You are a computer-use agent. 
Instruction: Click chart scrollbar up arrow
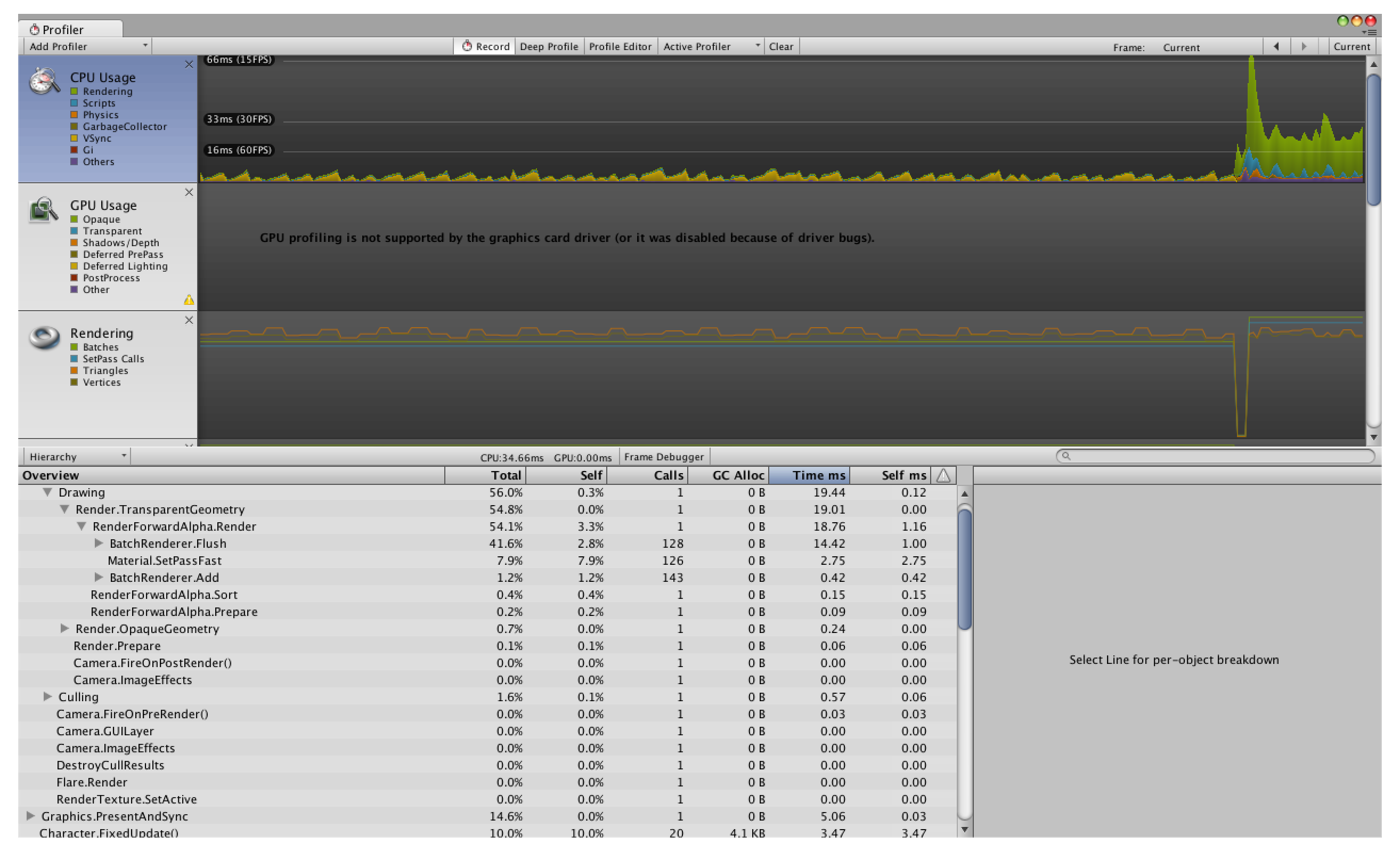click(x=1374, y=64)
